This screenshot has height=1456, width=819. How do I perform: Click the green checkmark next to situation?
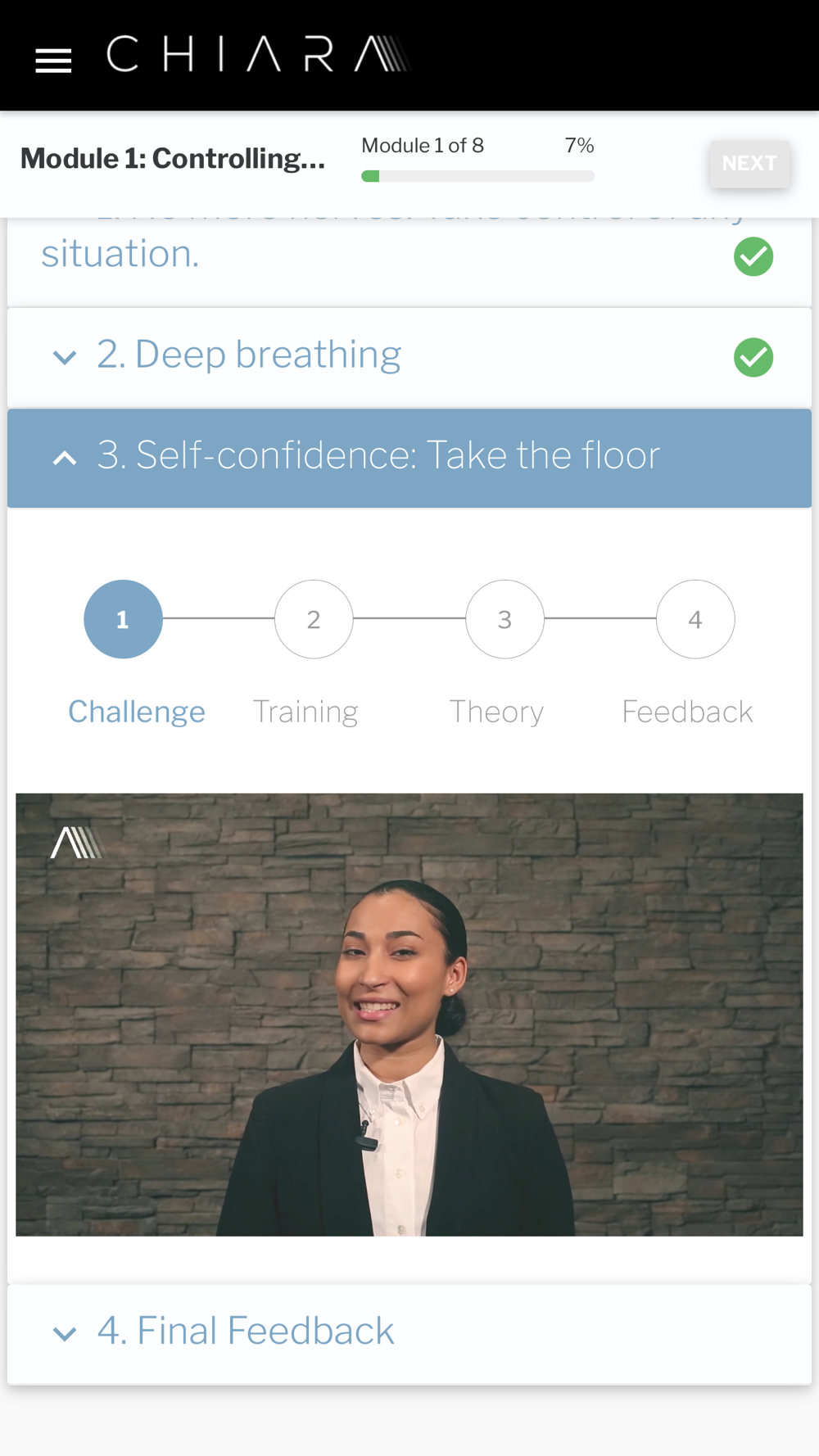click(753, 256)
